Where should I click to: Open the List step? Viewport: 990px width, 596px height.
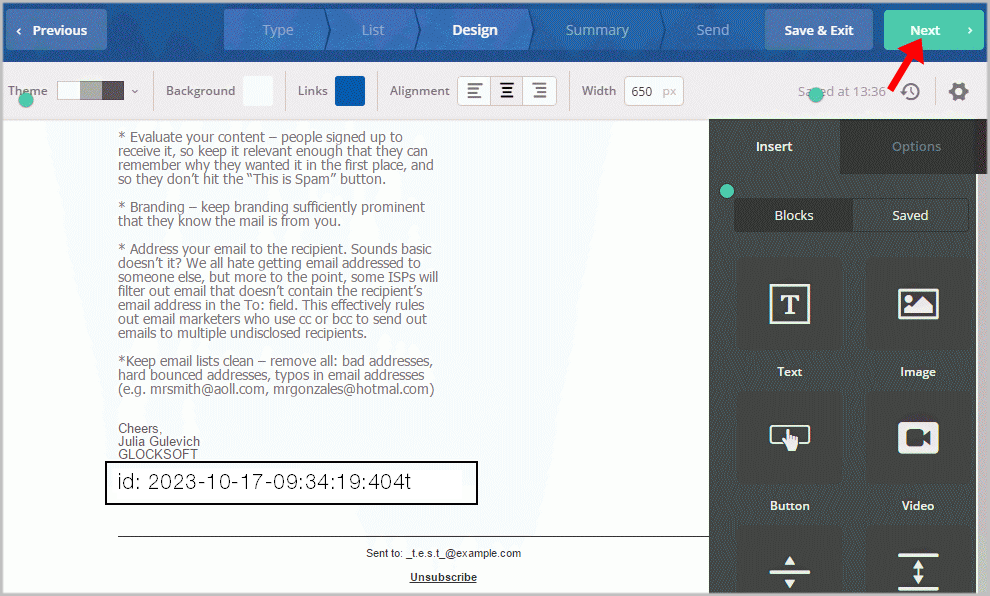click(x=373, y=30)
